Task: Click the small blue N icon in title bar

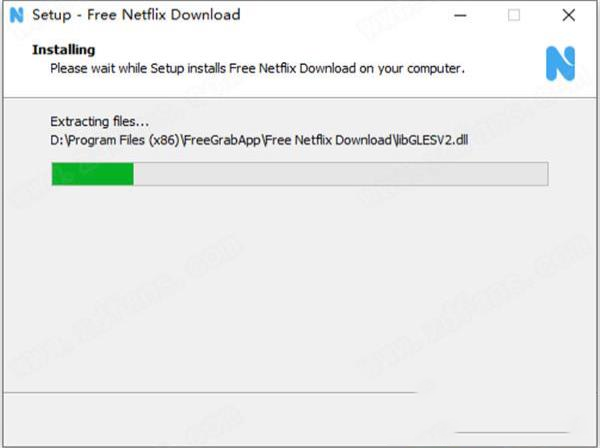Action: (16, 15)
